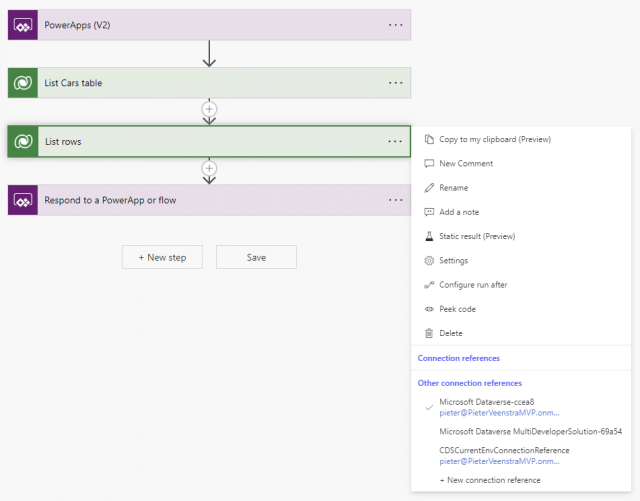Click the Connection references heading

(x=458, y=358)
